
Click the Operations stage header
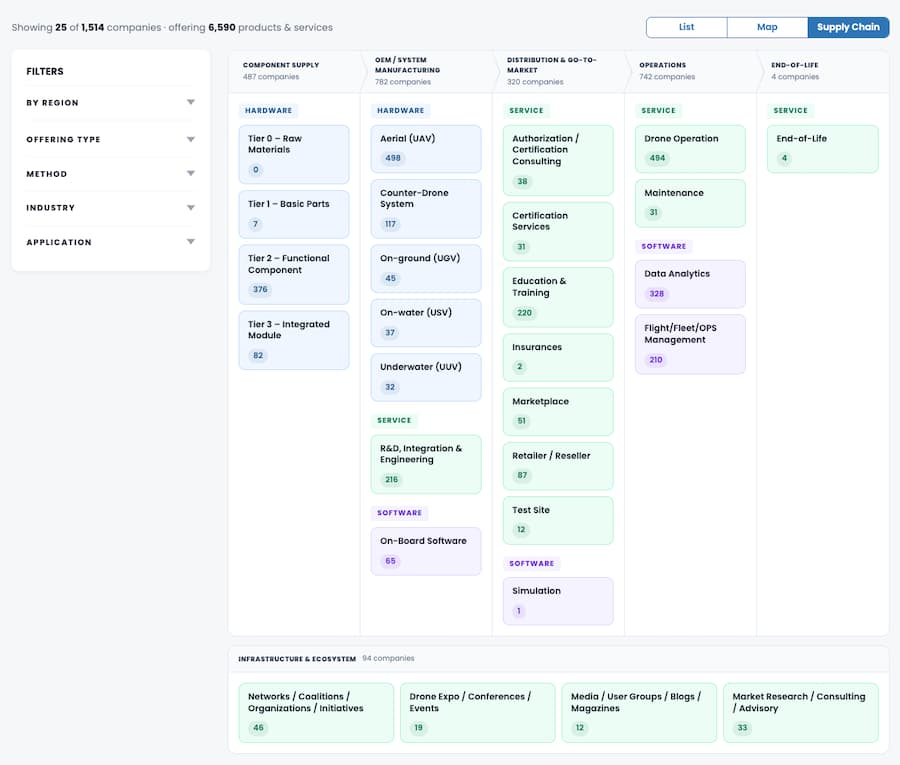pos(691,71)
